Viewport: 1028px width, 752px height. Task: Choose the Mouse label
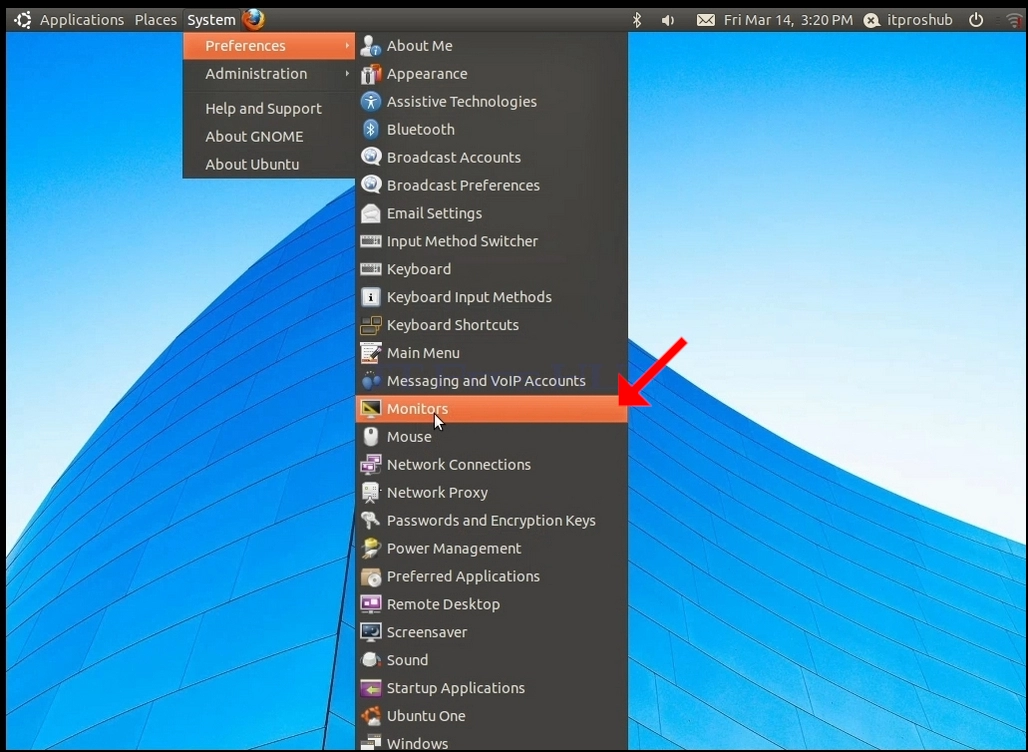tap(409, 437)
